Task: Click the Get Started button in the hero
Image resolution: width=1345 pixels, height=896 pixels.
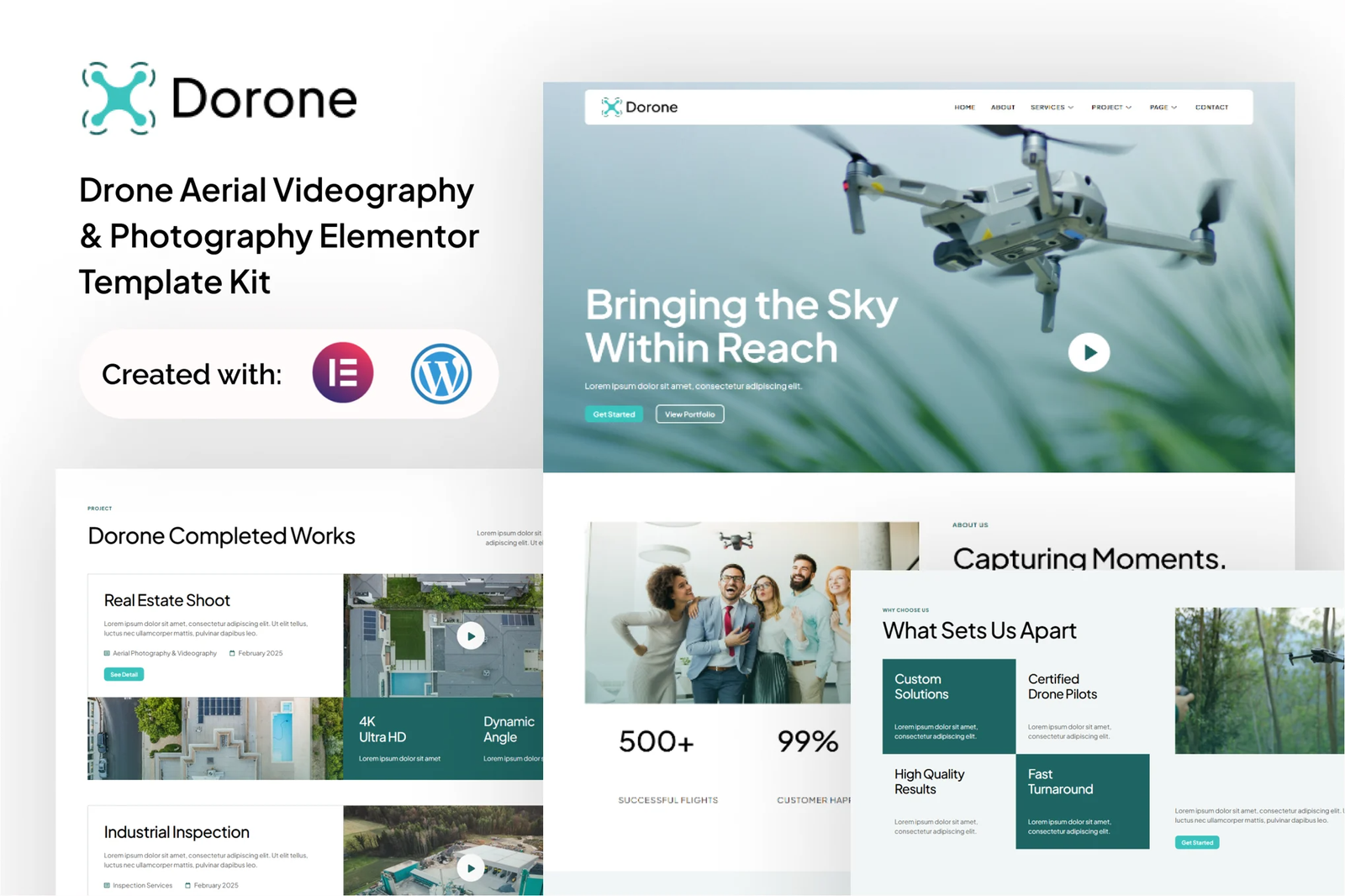Action: [x=614, y=414]
